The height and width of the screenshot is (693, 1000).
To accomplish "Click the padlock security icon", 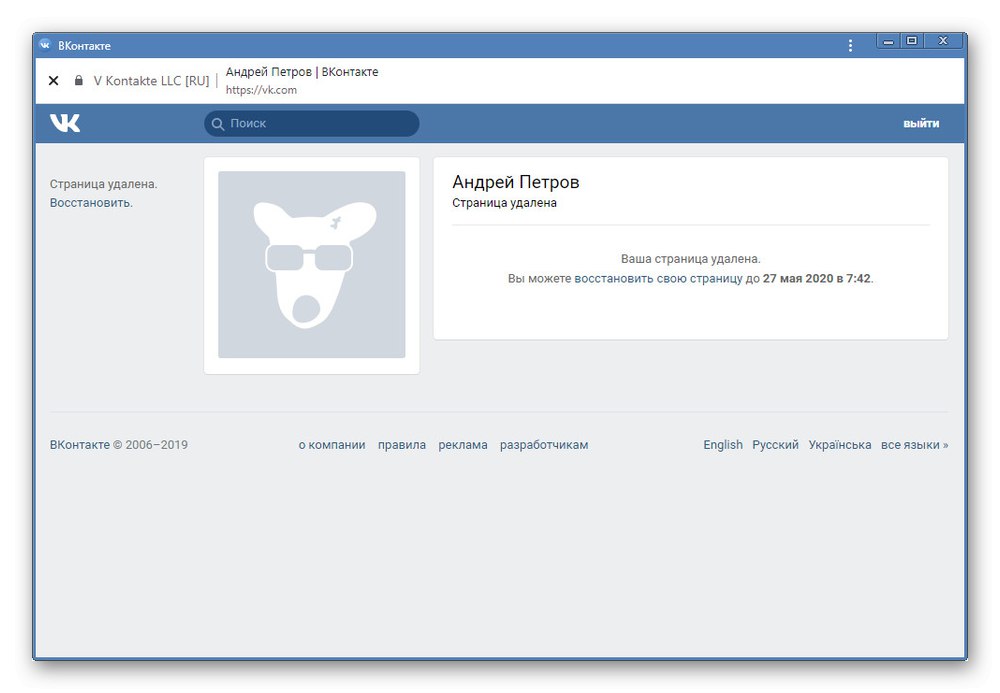I will 78,80.
